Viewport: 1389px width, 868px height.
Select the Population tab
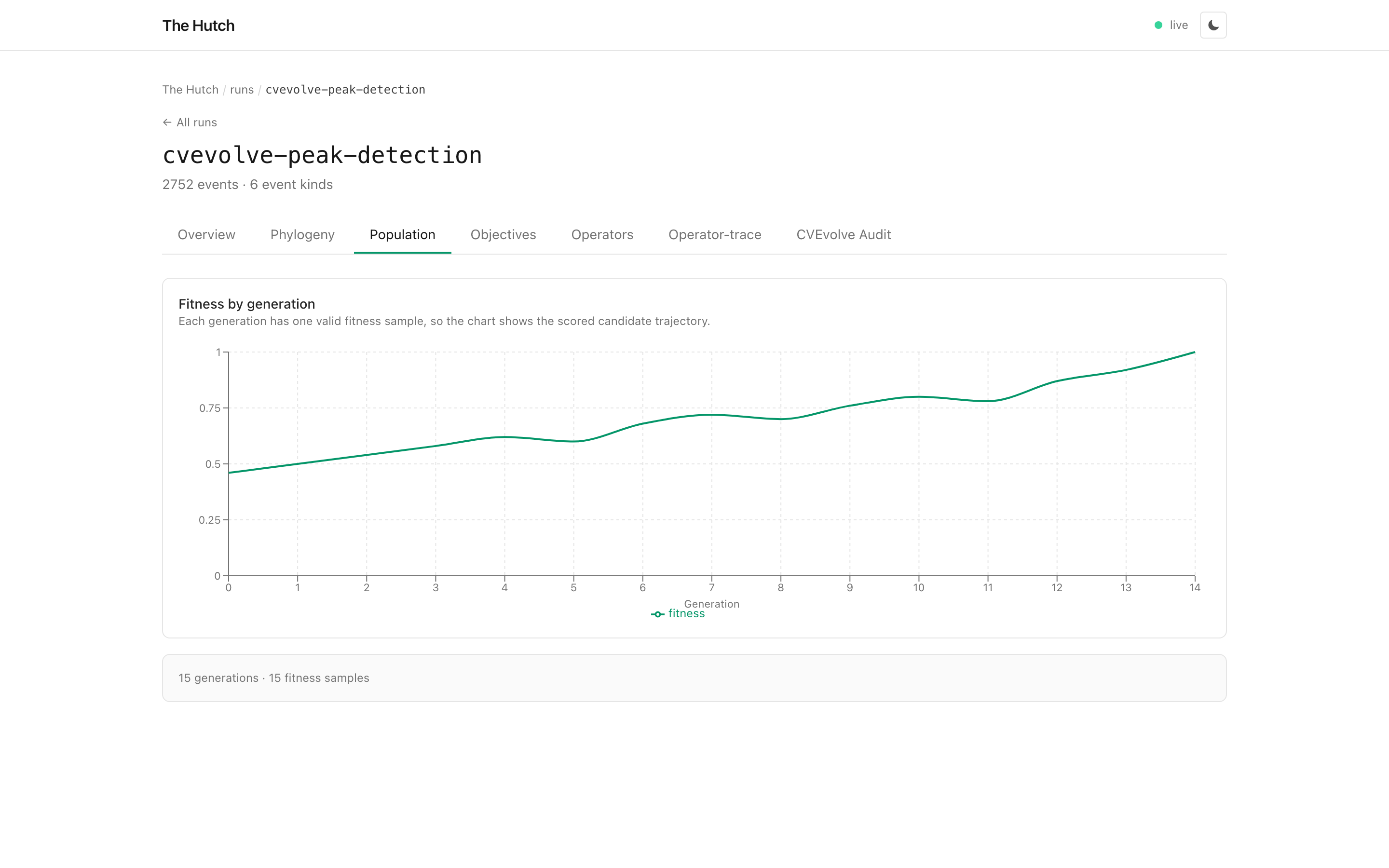pos(402,235)
